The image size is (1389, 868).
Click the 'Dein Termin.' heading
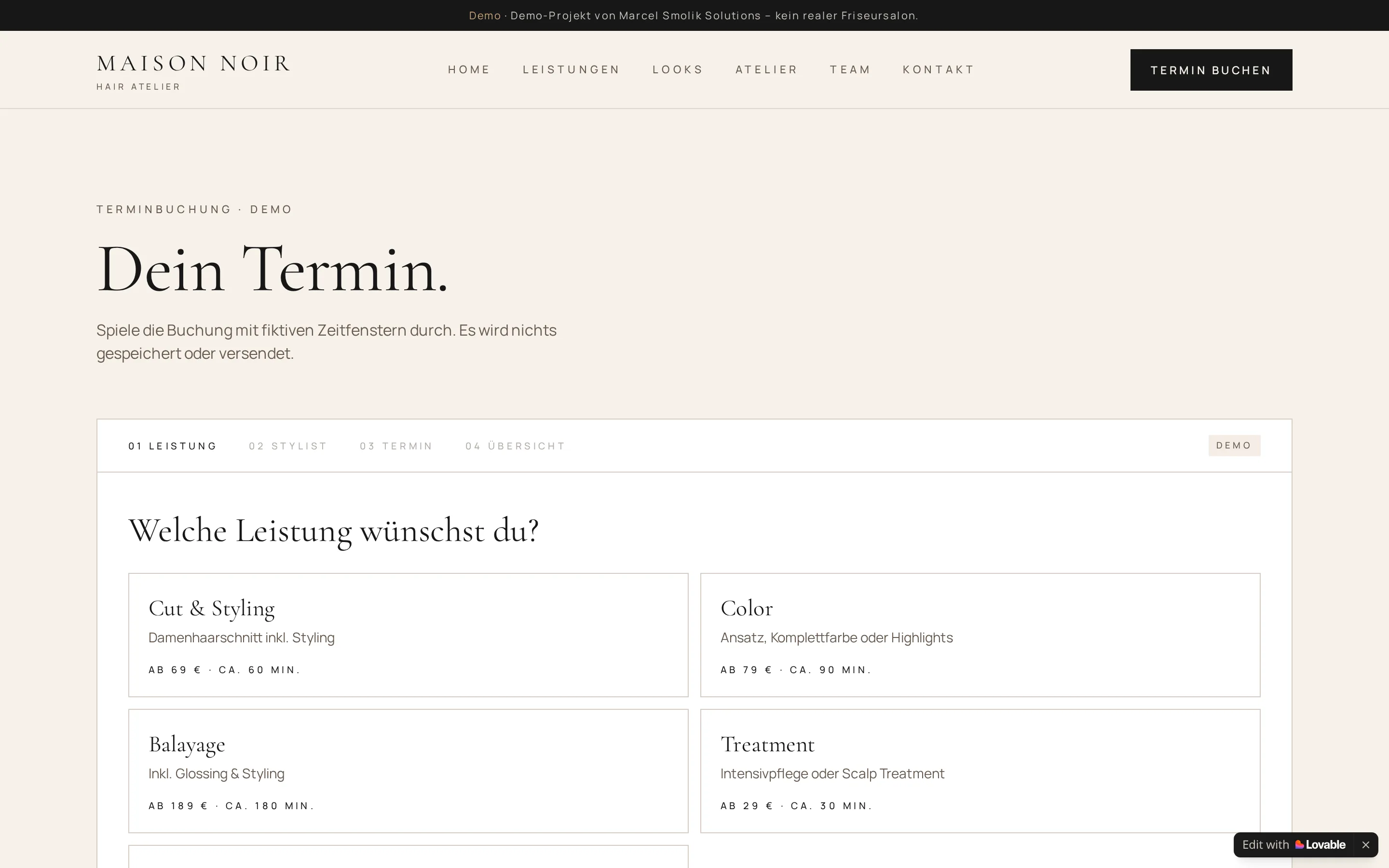coord(272,269)
